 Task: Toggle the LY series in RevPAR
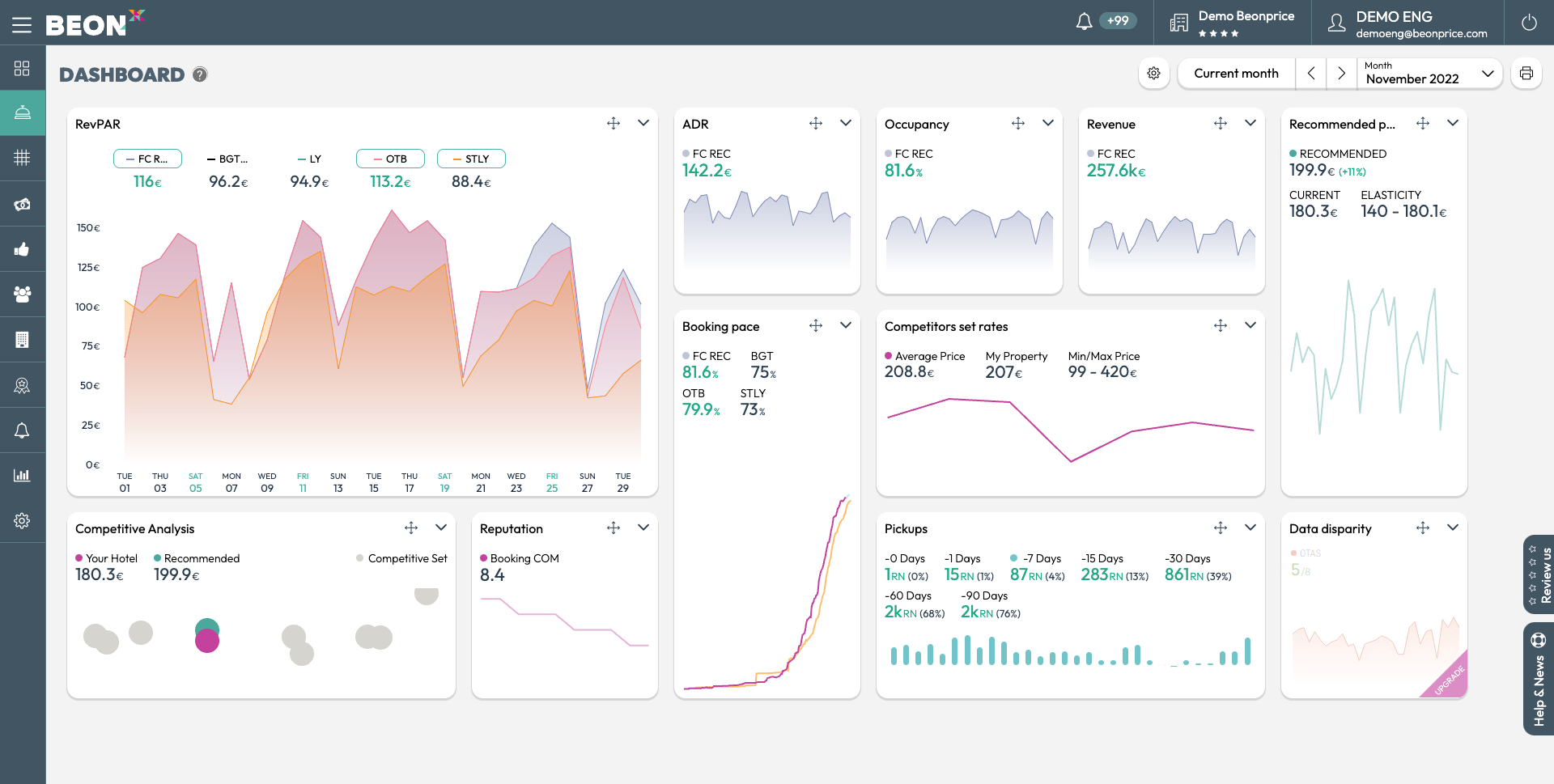pos(309,159)
